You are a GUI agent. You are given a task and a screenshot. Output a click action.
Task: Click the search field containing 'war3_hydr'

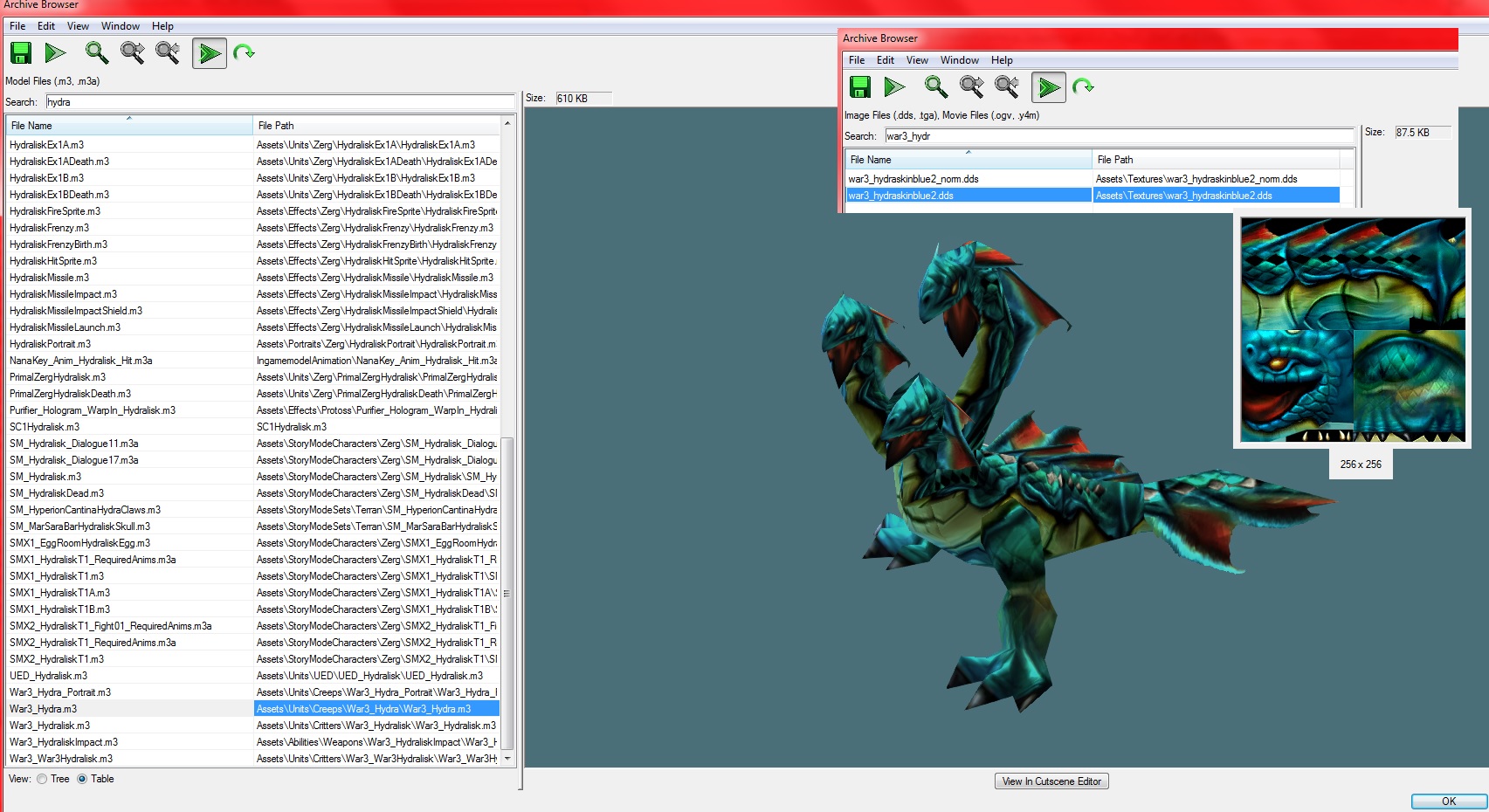(x=1120, y=136)
